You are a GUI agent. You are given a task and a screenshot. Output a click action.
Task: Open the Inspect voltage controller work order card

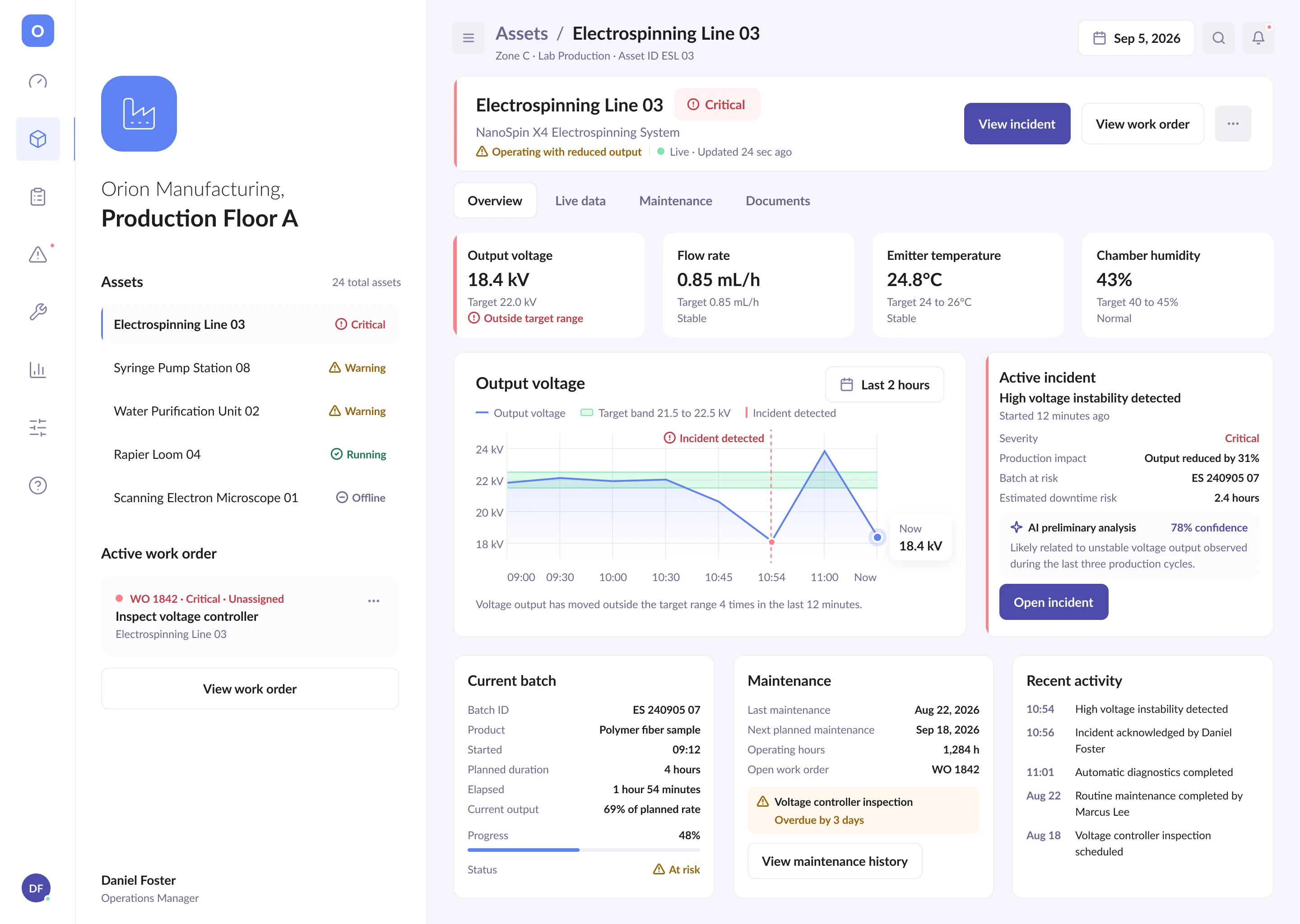pyautogui.click(x=250, y=616)
